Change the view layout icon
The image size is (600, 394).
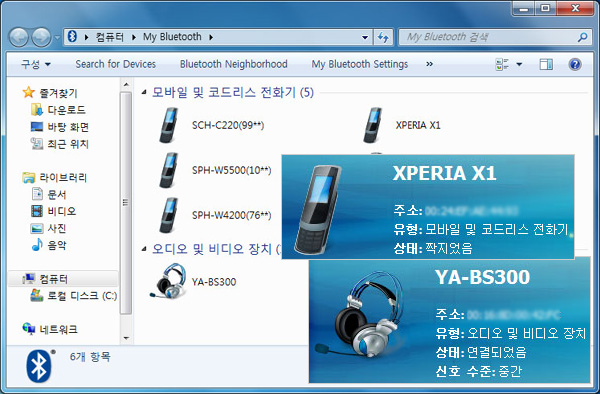(502, 64)
